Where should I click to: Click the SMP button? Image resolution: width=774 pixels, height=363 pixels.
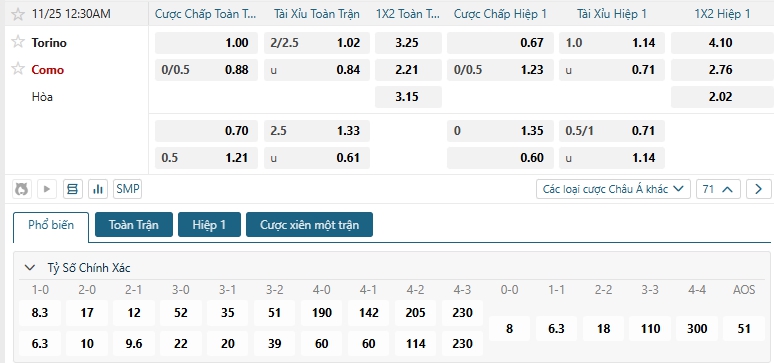click(x=127, y=189)
